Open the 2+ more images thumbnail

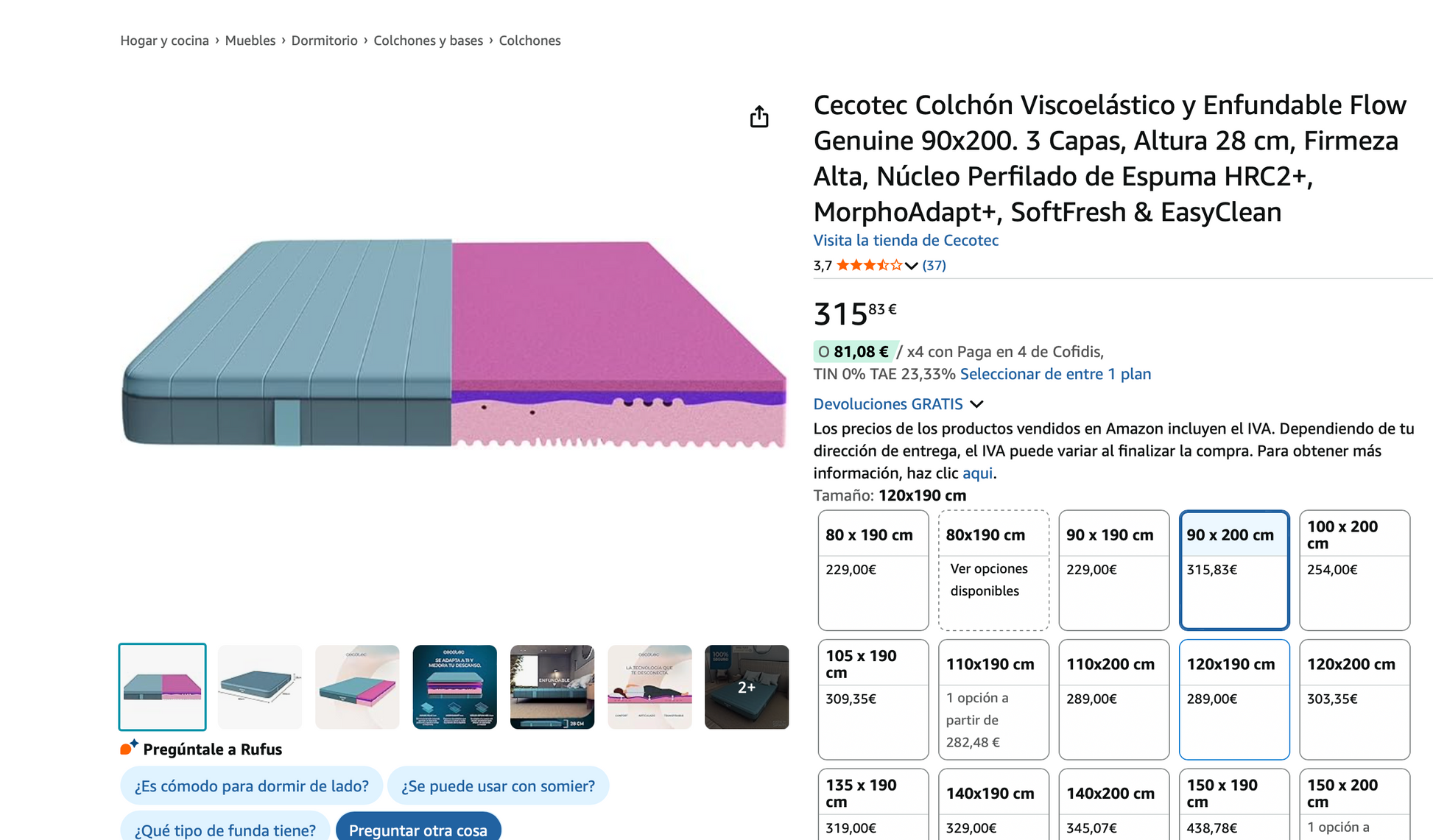[x=746, y=687]
